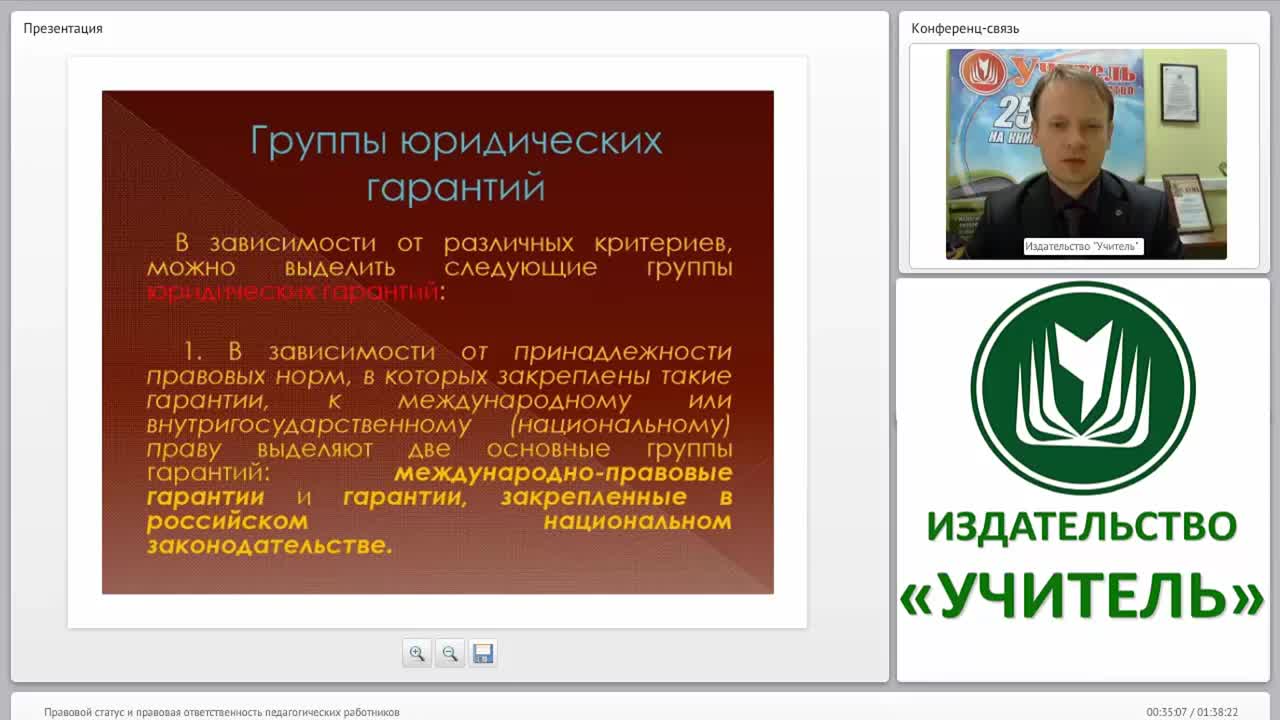The width and height of the screenshot is (1280, 720).
Task: Zoom out the presentation slide
Action: tap(450, 653)
